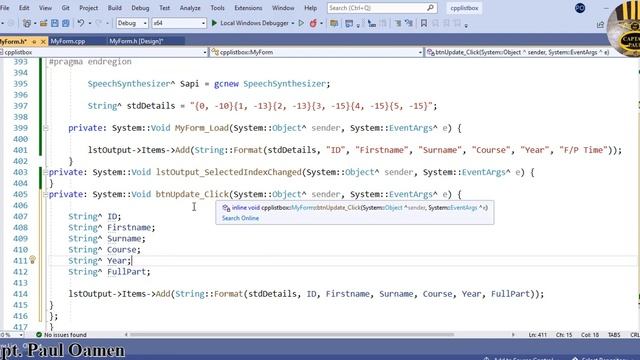This screenshot has height=360, width=640.
Task: Switch to the MyForm.h [Design] tab
Action: click(136, 41)
